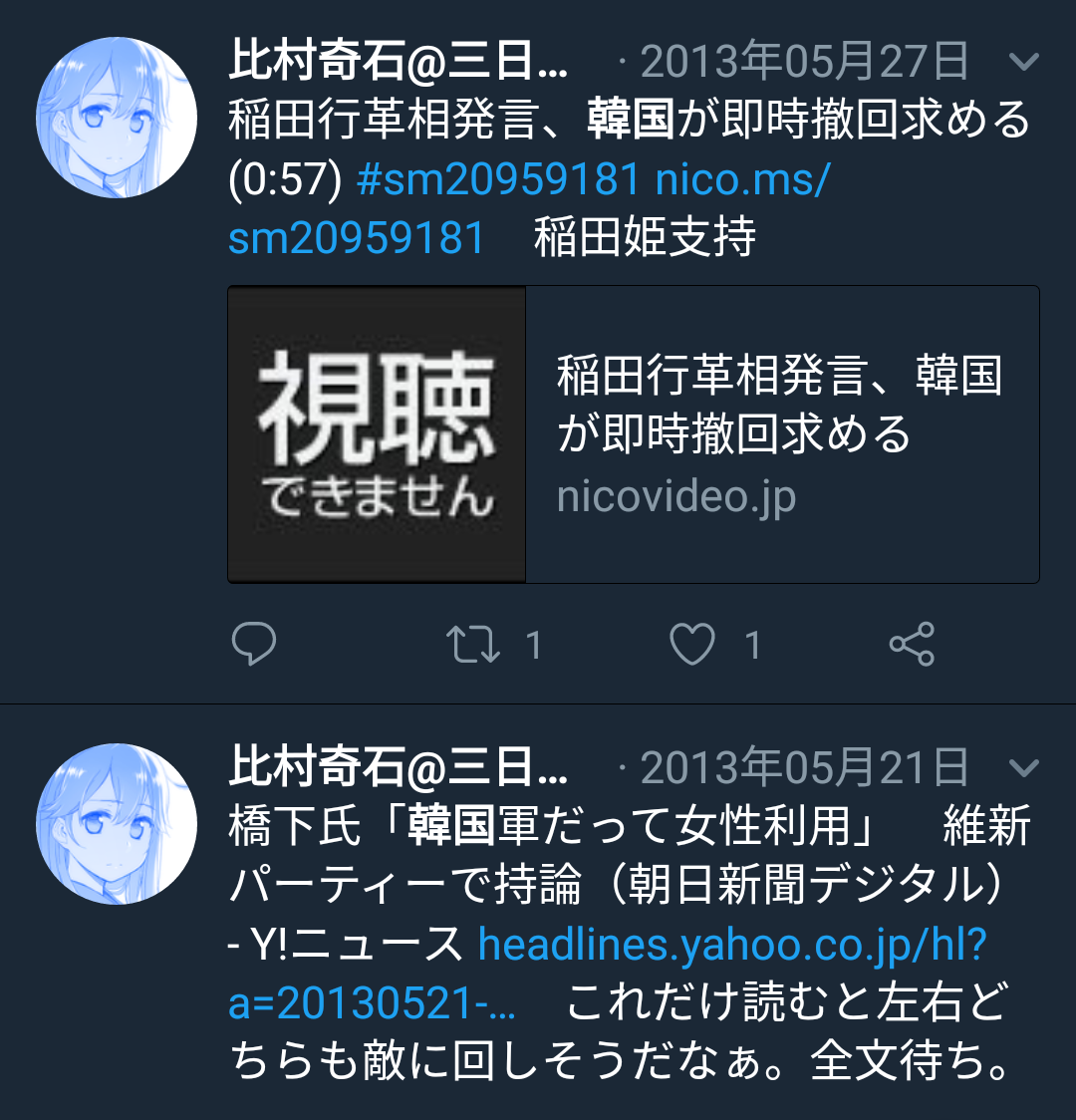Open avatar beside the 橋下氏 tweet
This screenshot has height=1120, width=1076.
[117, 824]
